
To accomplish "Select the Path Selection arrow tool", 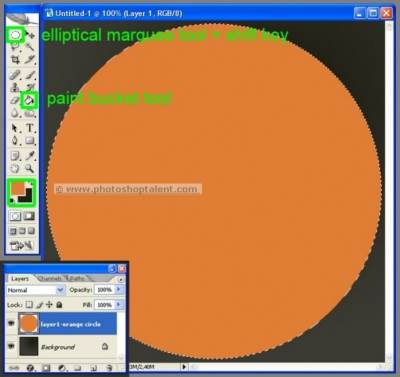I will pyautogui.click(x=15, y=128).
